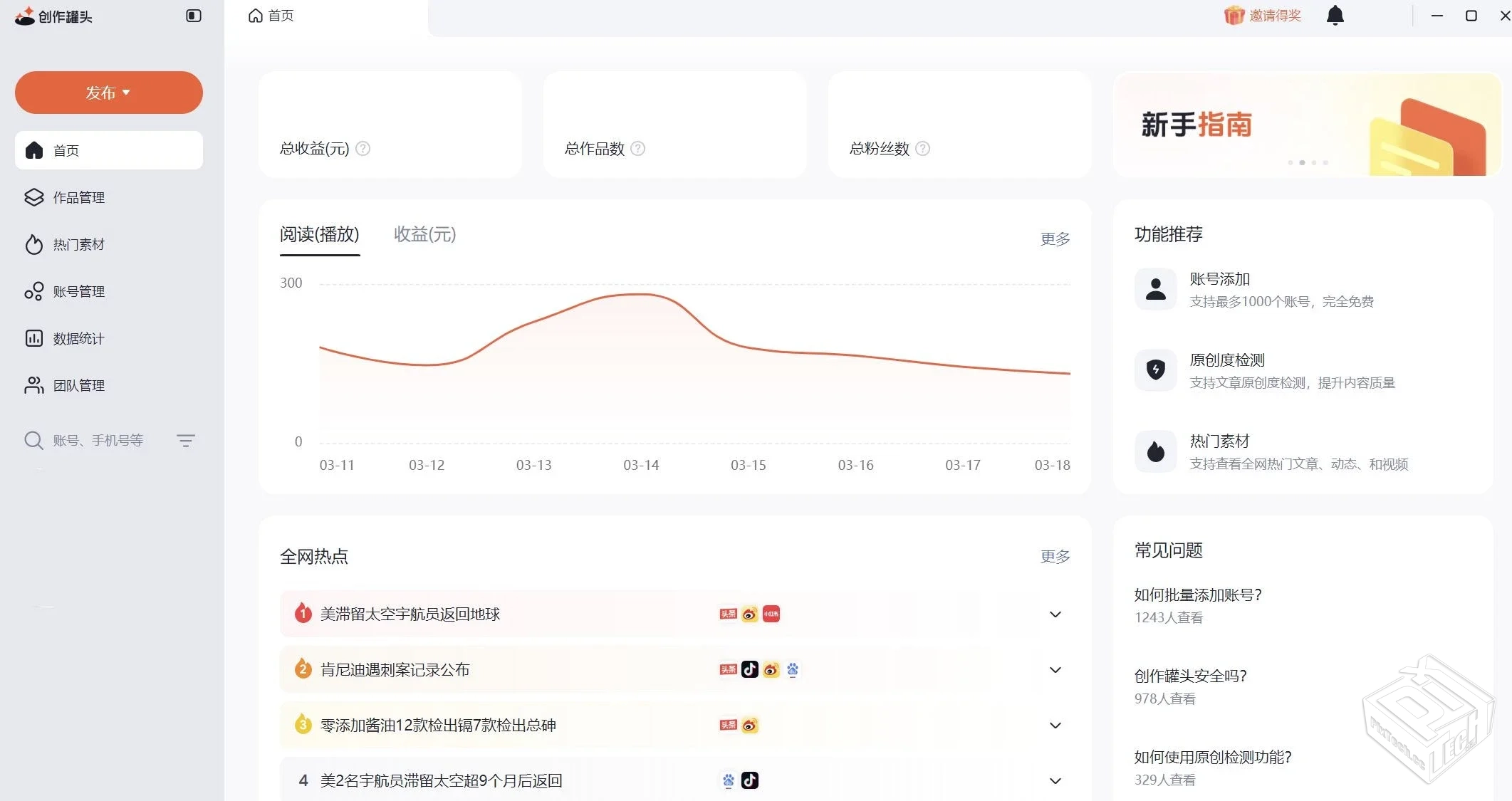This screenshot has width=1512, height=801.
Task: Toggle the sidebar collapse control at top left
Action: pos(192,15)
